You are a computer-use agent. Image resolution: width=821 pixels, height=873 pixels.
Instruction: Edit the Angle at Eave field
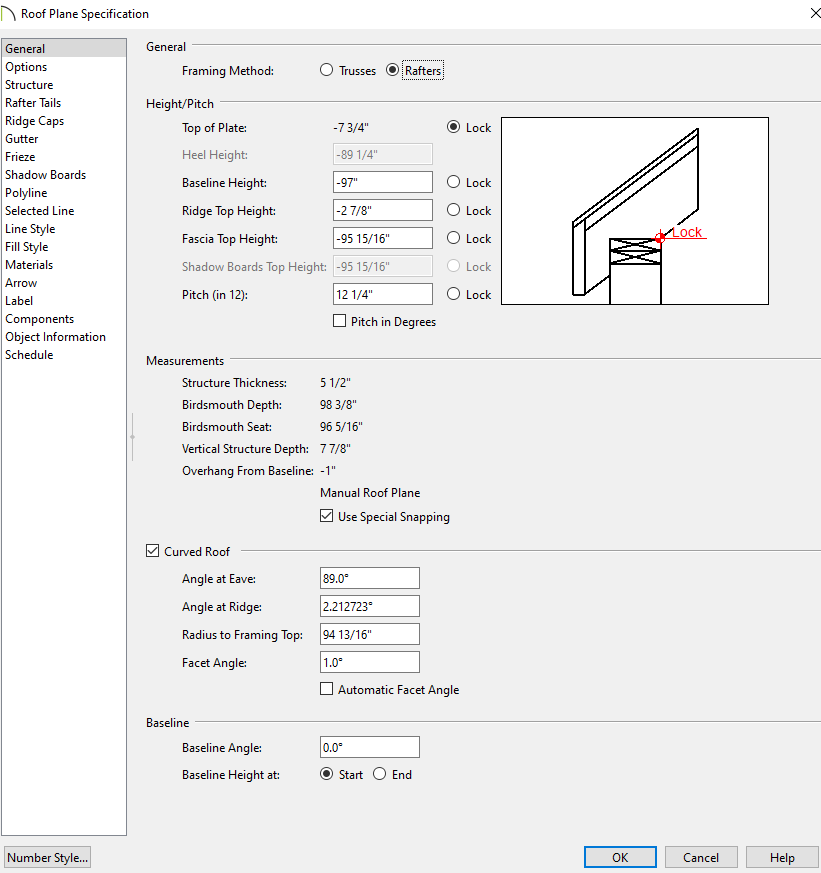(370, 579)
